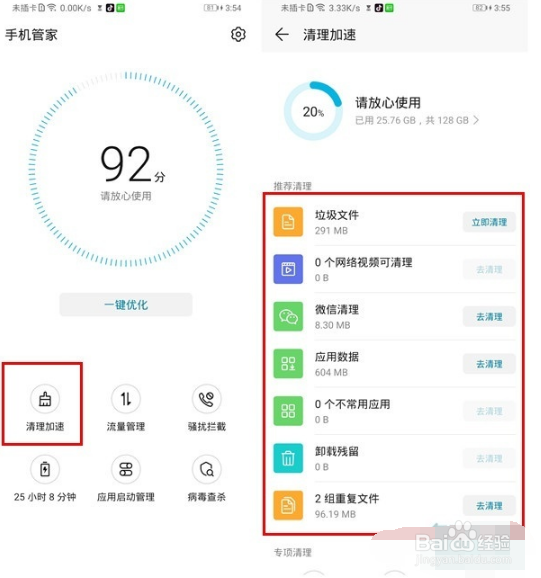Image resolution: width=541 pixels, height=578 pixels.
Task: Click 去清理 for 微信清理
Action: coord(489,317)
